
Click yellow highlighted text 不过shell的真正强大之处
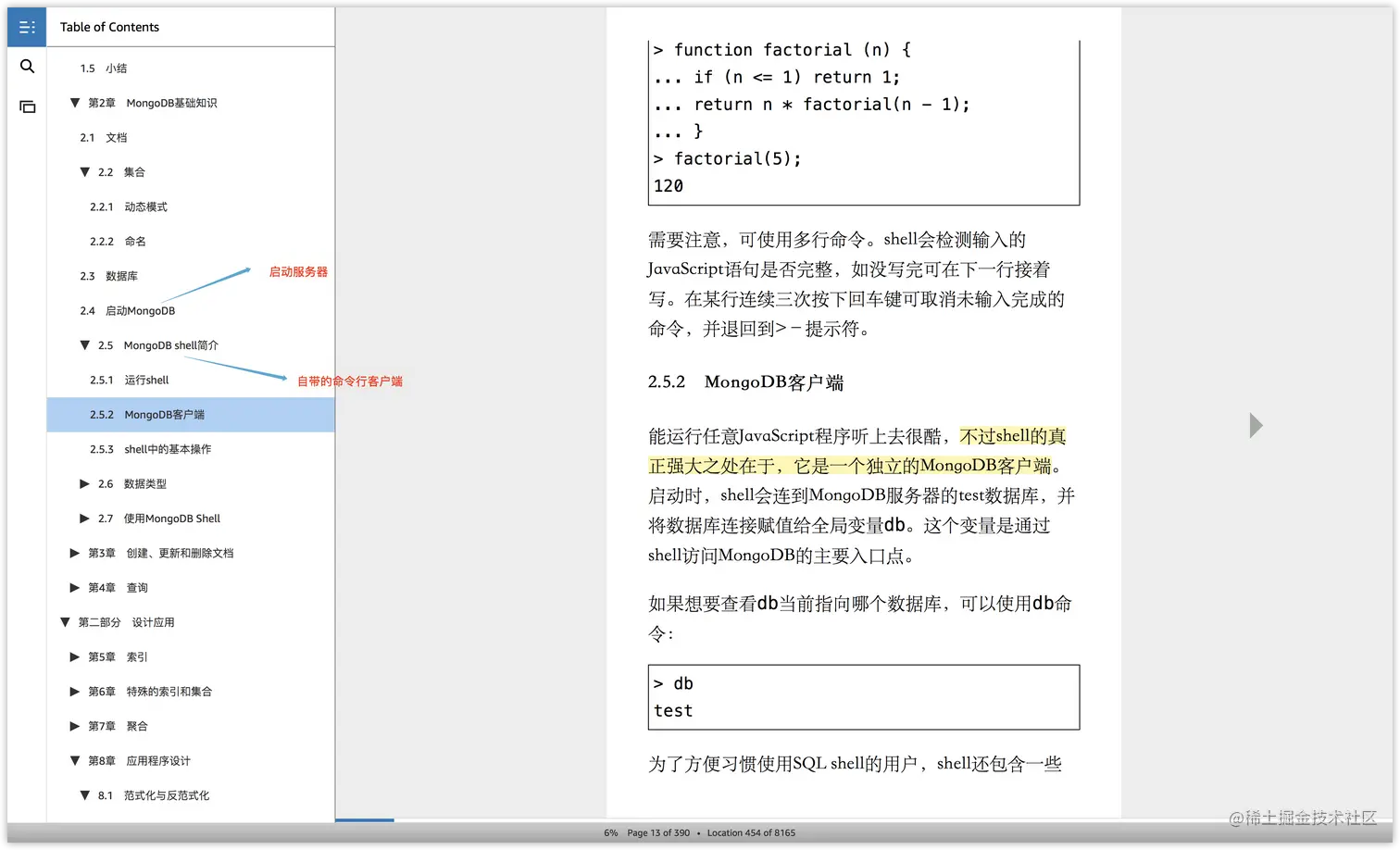coord(857,451)
